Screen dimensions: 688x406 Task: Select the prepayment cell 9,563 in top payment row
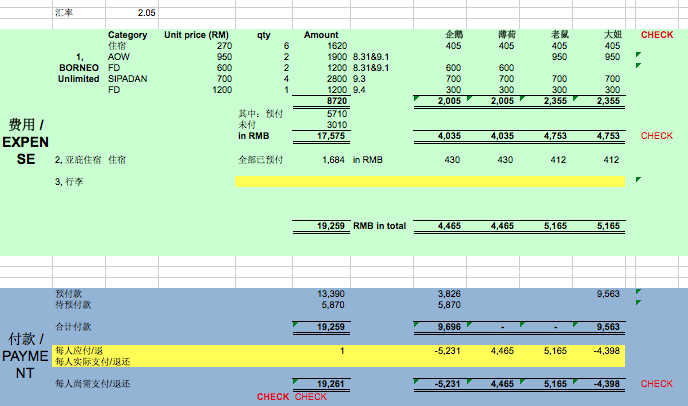tap(608, 294)
